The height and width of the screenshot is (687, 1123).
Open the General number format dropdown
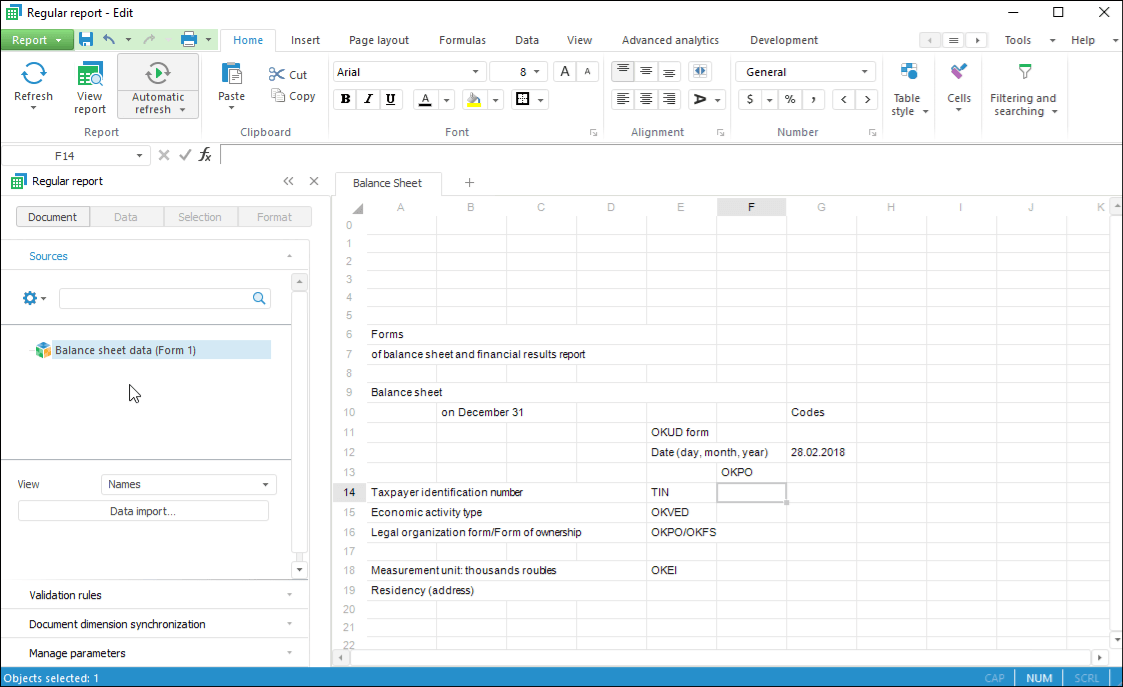click(x=864, y=72)
